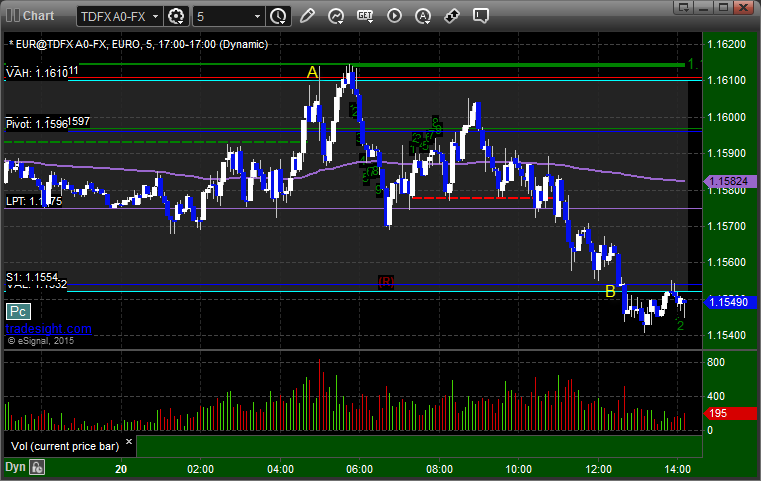Click the window options icon near minimize
The height and width of the screenshot is (481, 761).
pyautogui.click(x=684, y=7)
